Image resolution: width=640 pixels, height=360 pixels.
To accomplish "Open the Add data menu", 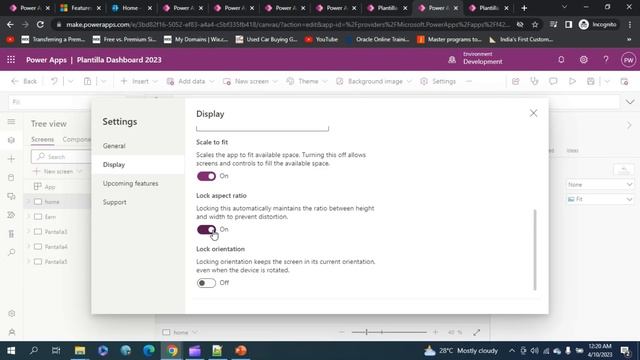I will (x=190, y=81).
